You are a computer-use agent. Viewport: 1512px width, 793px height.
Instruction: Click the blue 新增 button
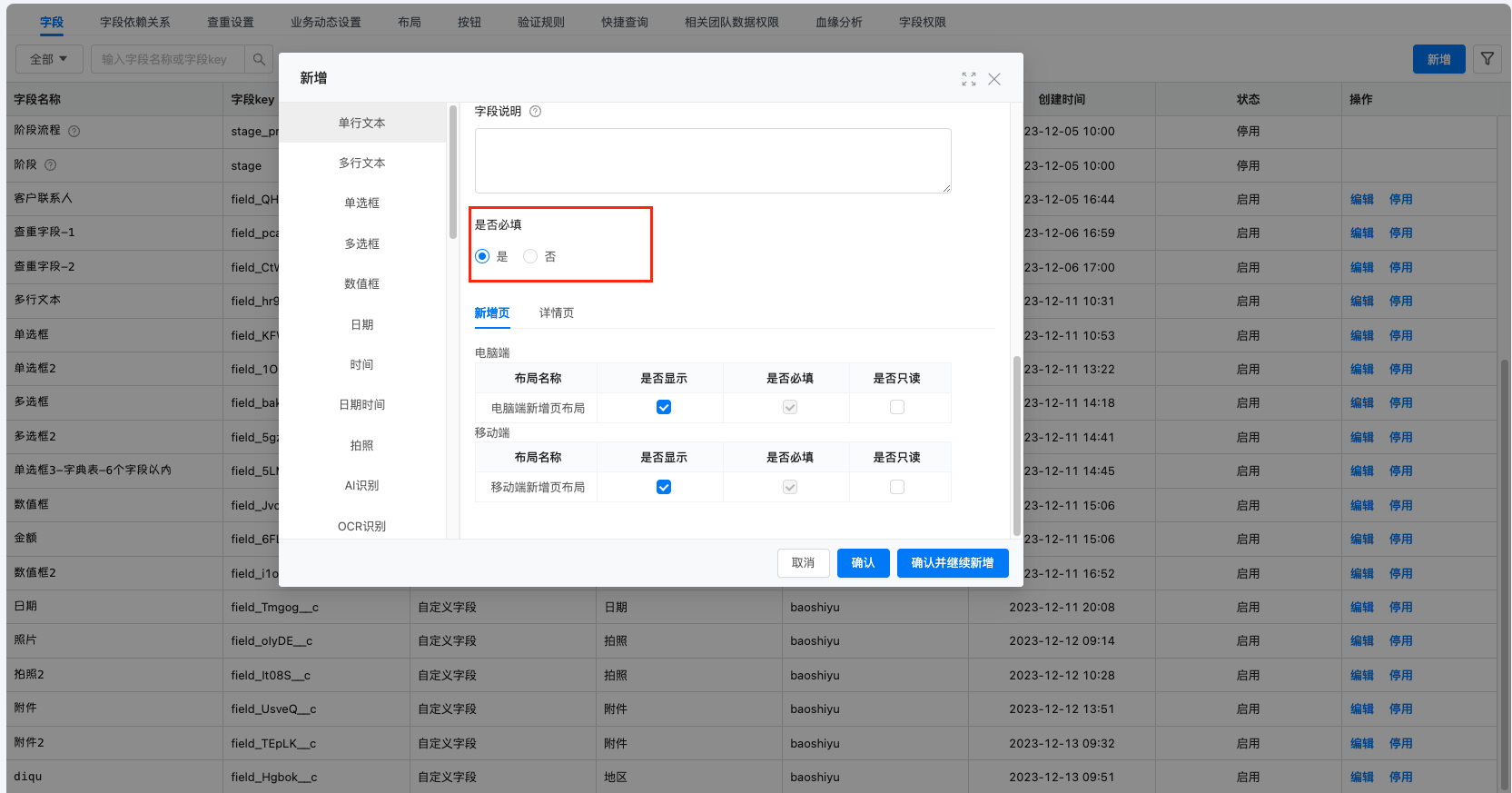tap(1438, 59)
